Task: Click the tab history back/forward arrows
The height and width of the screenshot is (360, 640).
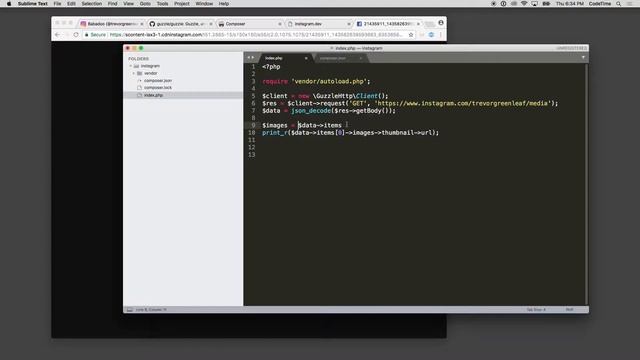Action: [251, 58]
